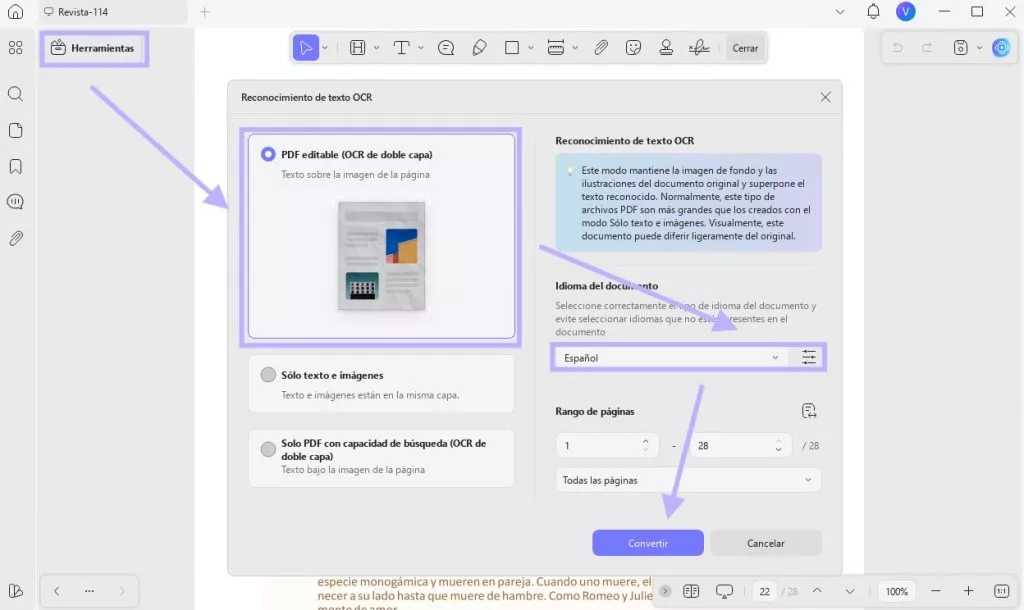This screenshot has width=1024, height=610.
Task: Close the OCR dialog with the X
Action: pyautogui.click(x=825, y=97)
